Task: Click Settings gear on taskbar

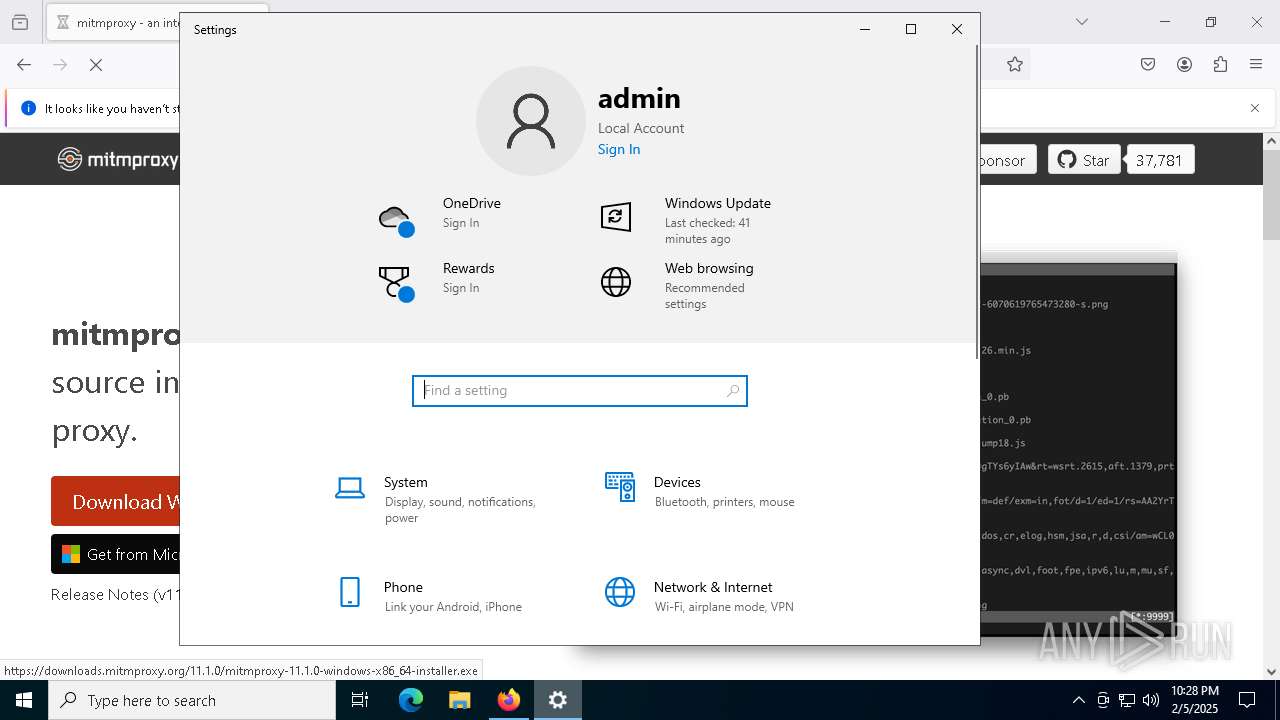Action: (558, 700)
